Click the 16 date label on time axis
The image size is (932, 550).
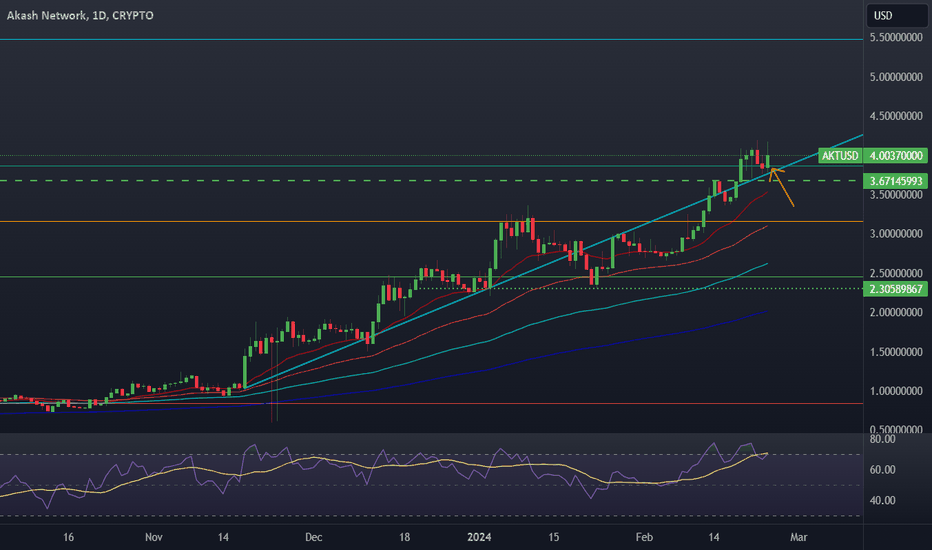click(68, 537)
